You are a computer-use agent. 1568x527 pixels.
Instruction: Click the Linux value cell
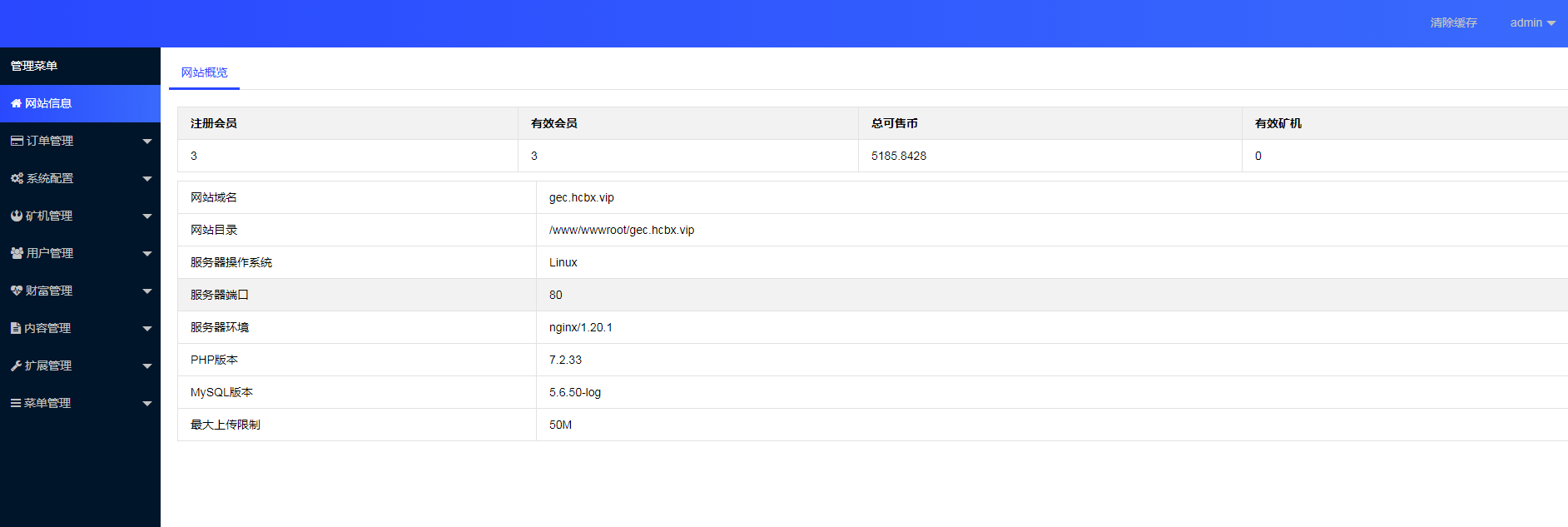pos(1052,262)
